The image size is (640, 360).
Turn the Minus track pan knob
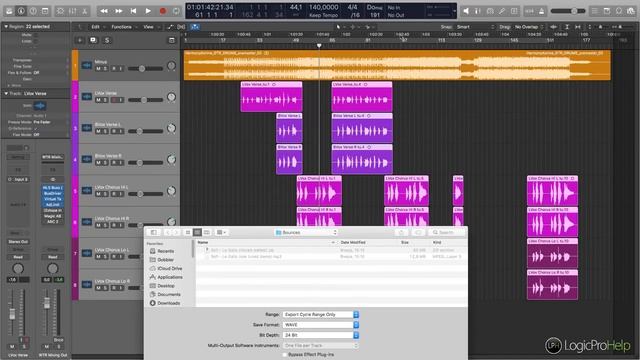[171, 65]
